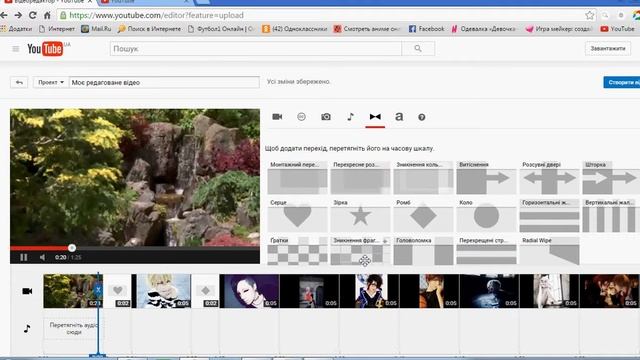Open the transitions tab bowtie icon
640x360 pixels.
375,117
